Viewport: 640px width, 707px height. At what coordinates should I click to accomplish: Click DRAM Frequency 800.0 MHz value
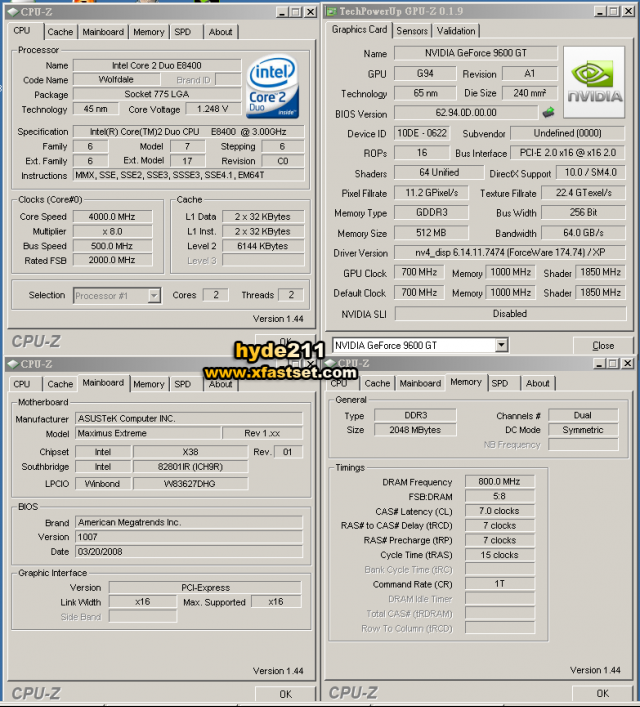pyautogui.click(x=499, y=482)
